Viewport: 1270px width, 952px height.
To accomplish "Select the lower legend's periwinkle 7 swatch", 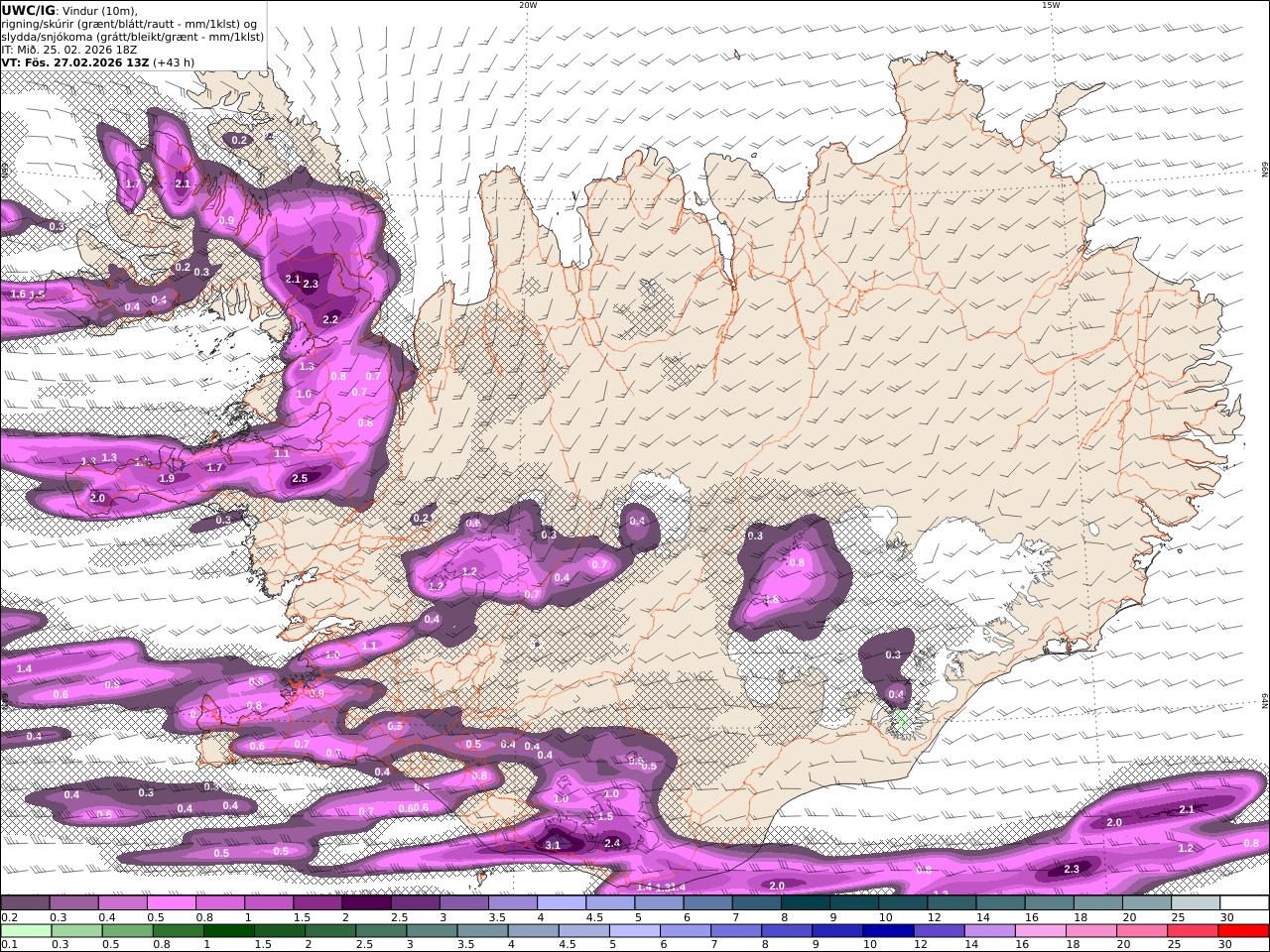I will pyautogui.click(x=736, y=930).
